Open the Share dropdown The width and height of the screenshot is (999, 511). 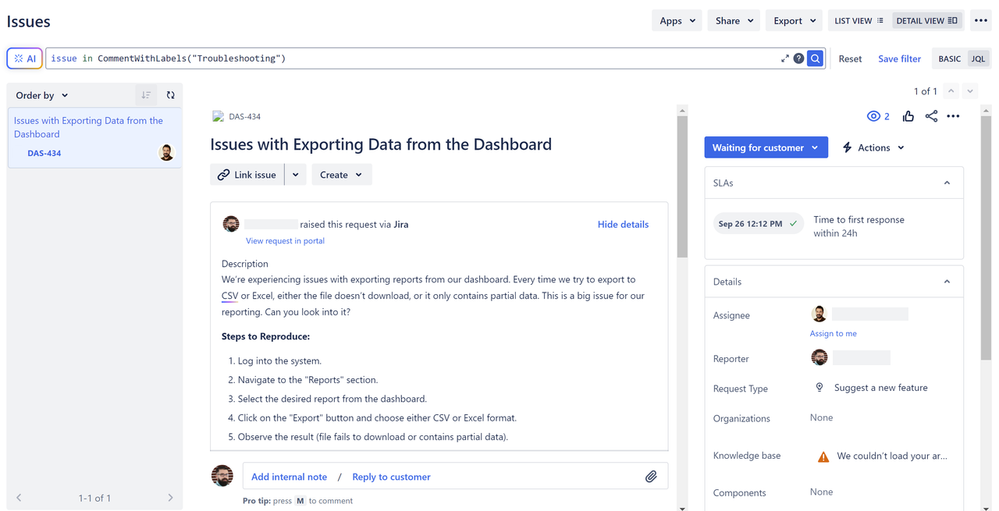[734, 20]
